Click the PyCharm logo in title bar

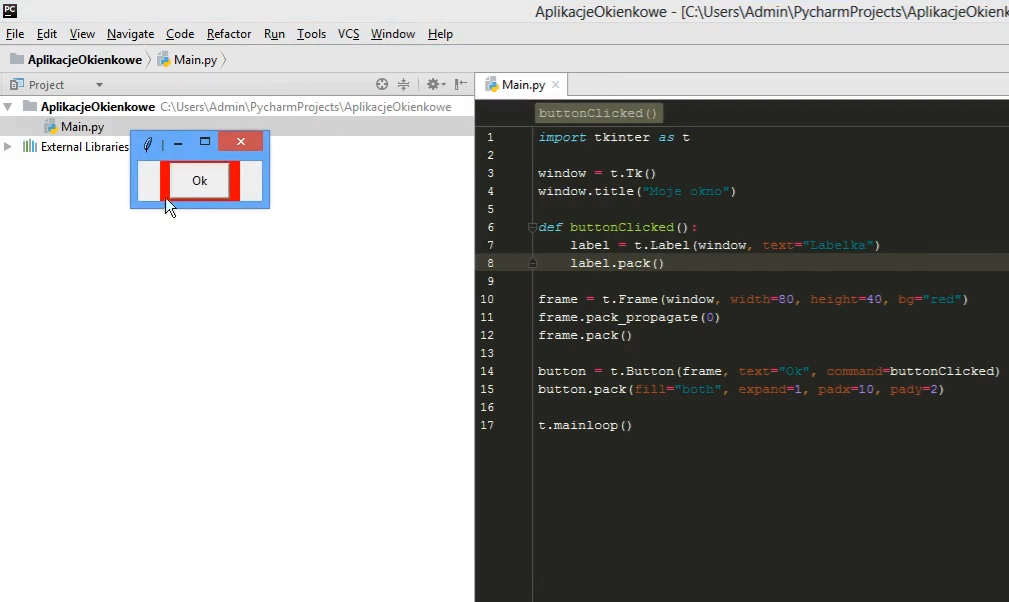(x=10, y=11)
